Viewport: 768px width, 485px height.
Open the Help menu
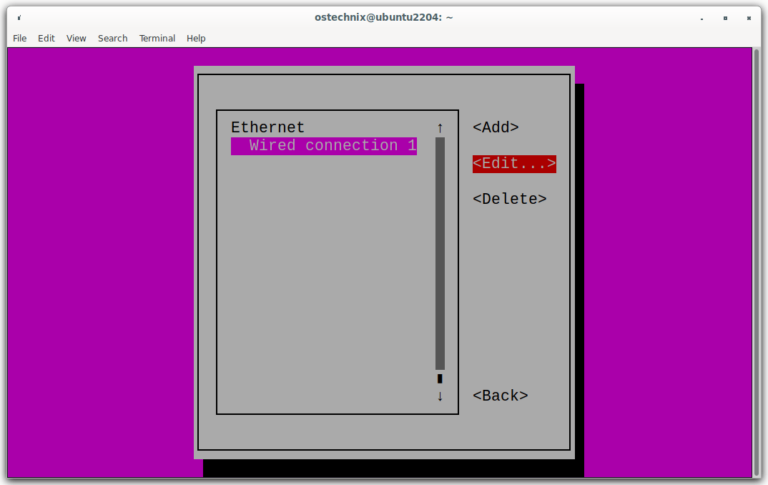pyautogui.click(x=196, y=38)
